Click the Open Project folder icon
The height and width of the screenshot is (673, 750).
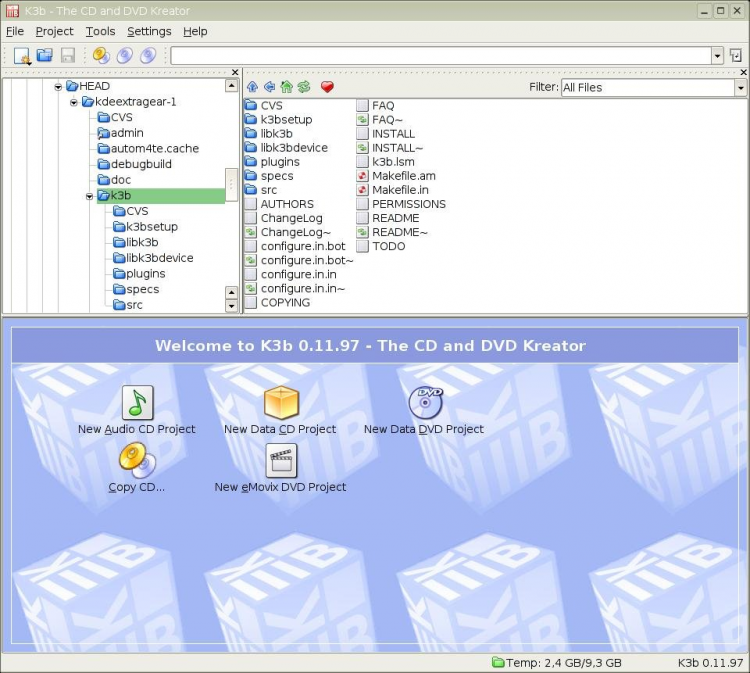[x=44, y=55]
